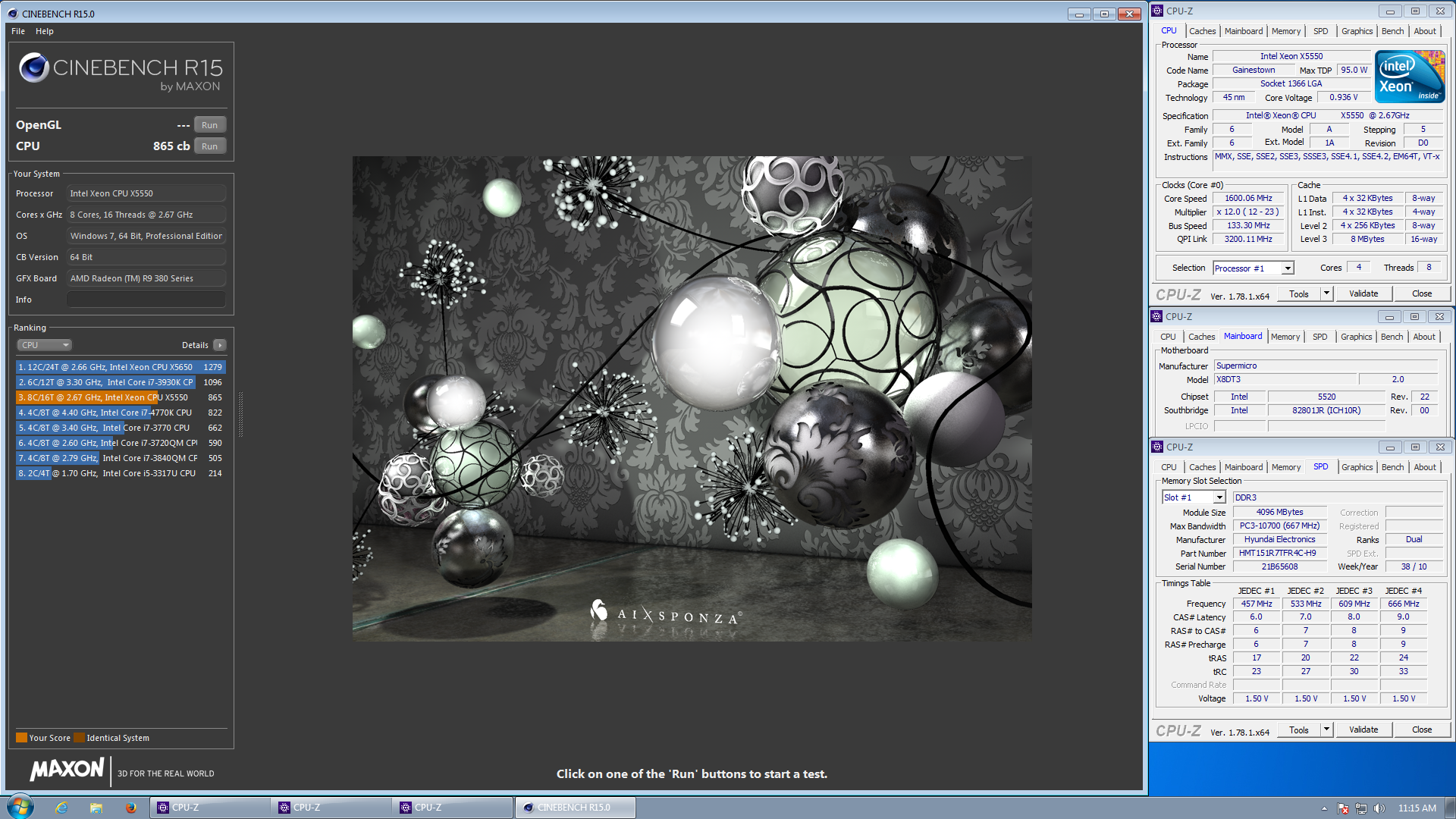
Task: Maximize the Cinebench window
Action: point(1104,14)
